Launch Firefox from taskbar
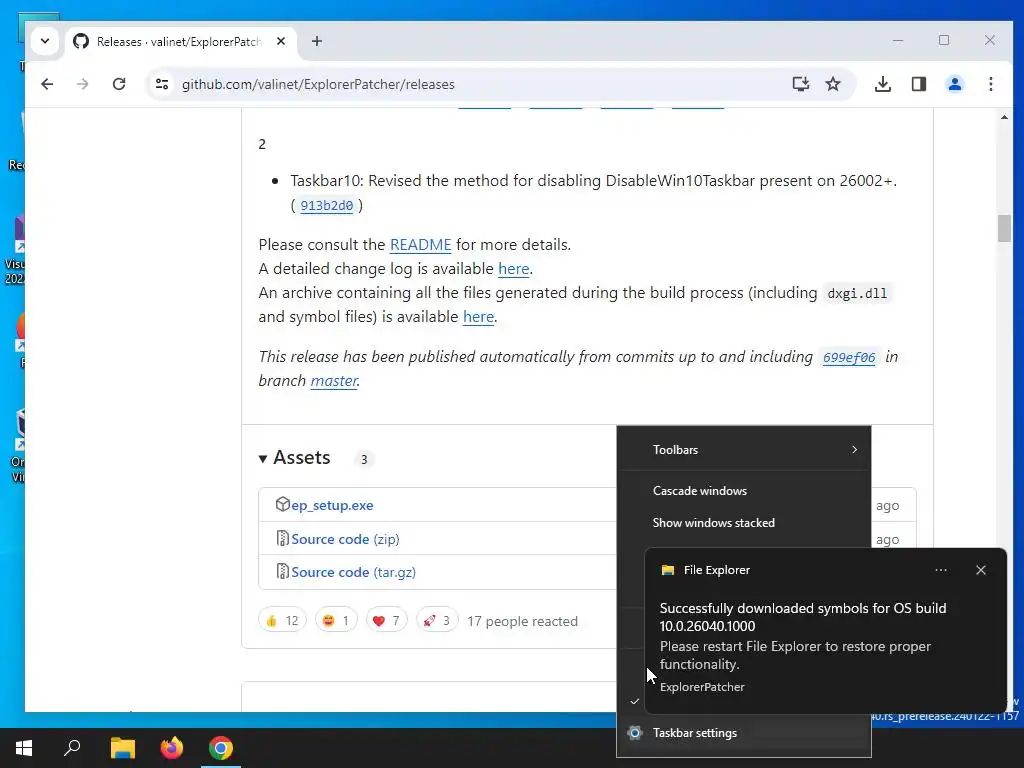 172,748
